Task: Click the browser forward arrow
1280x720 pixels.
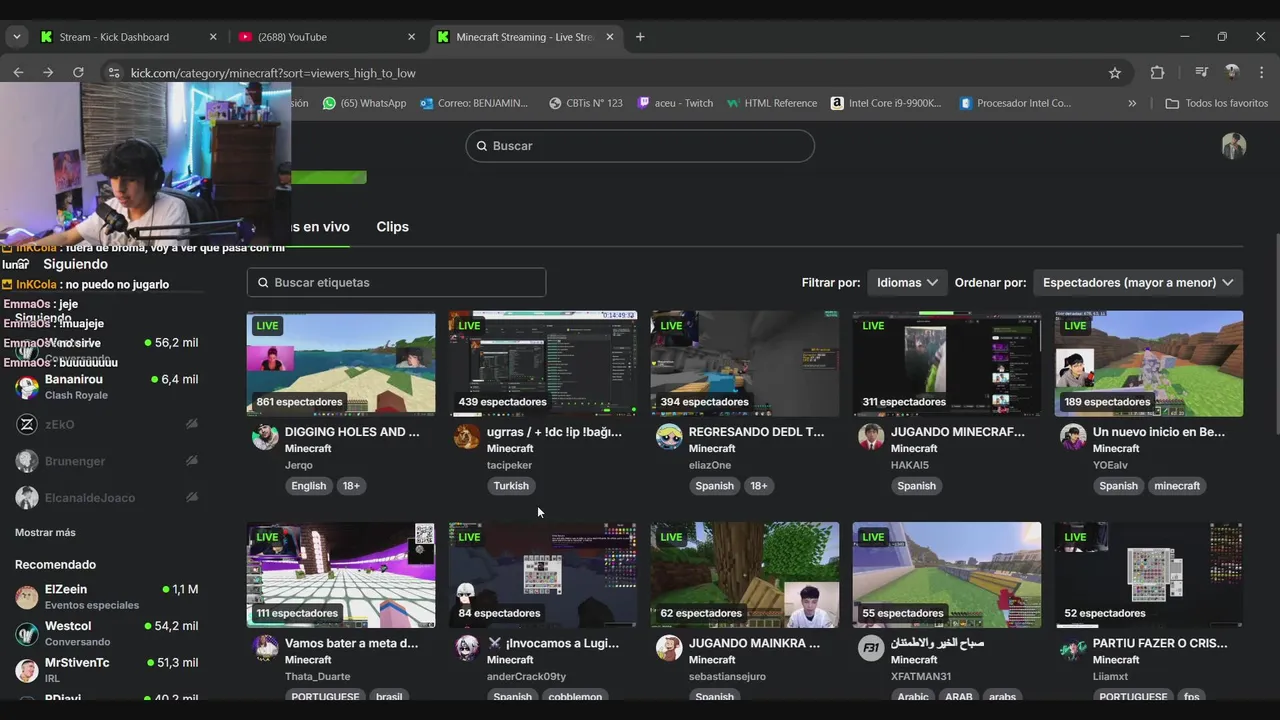Action: tap(48, 72)
